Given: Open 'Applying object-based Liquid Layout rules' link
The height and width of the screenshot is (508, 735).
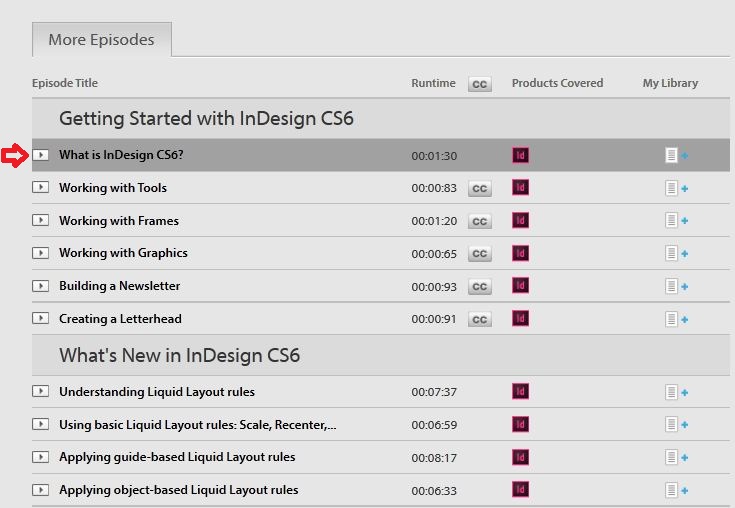Looking at the screenshot, I should pyautogui.click(x=179, y=490).
